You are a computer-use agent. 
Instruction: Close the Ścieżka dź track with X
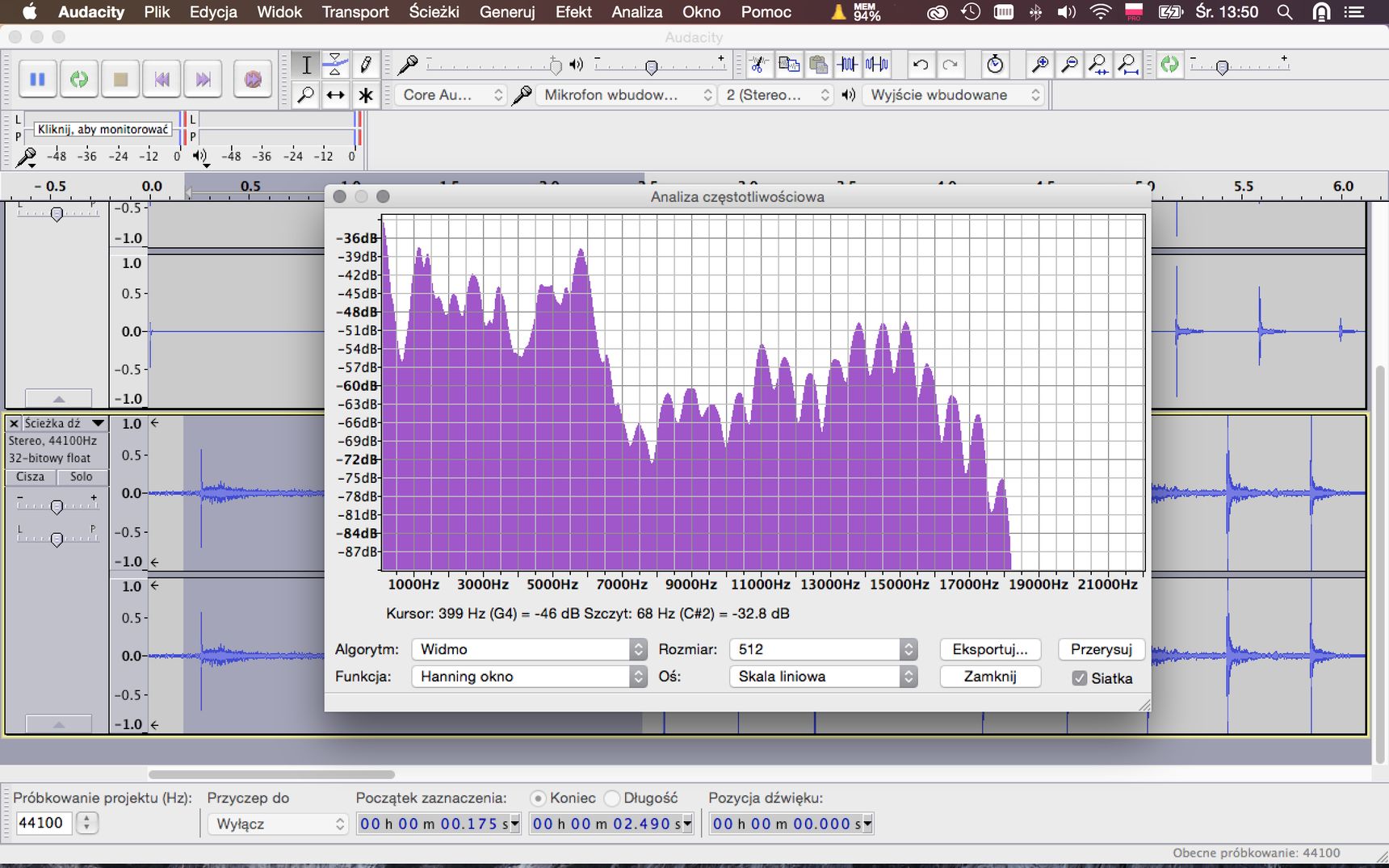tap(14, 423)
